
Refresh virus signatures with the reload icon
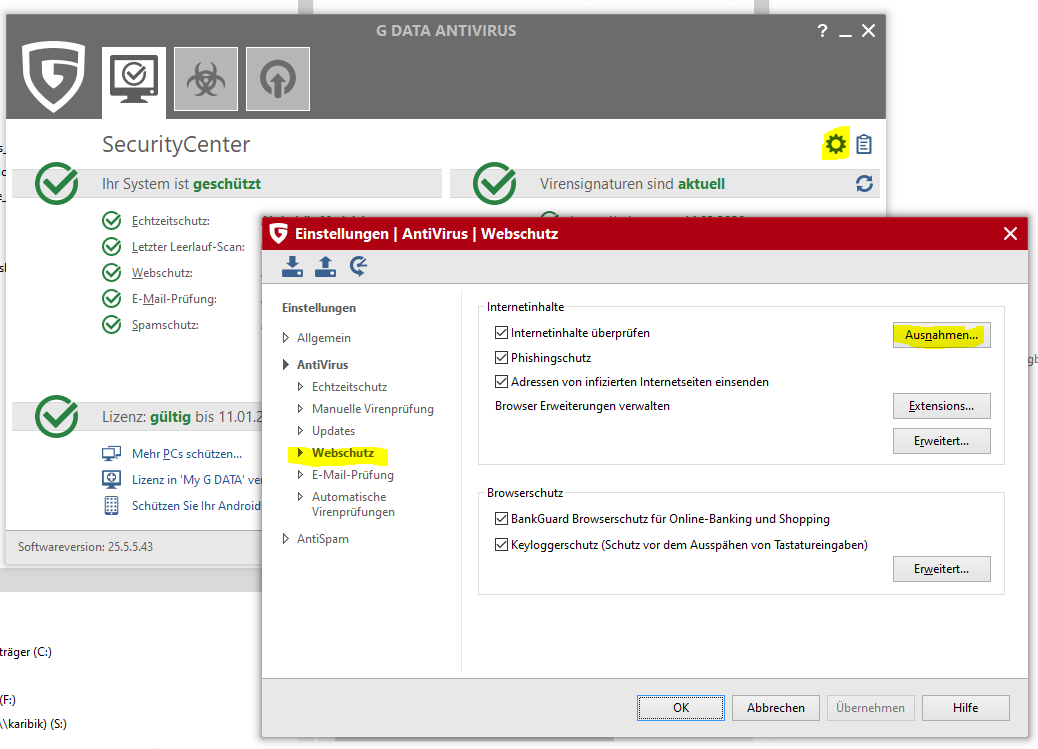point(864,183)
